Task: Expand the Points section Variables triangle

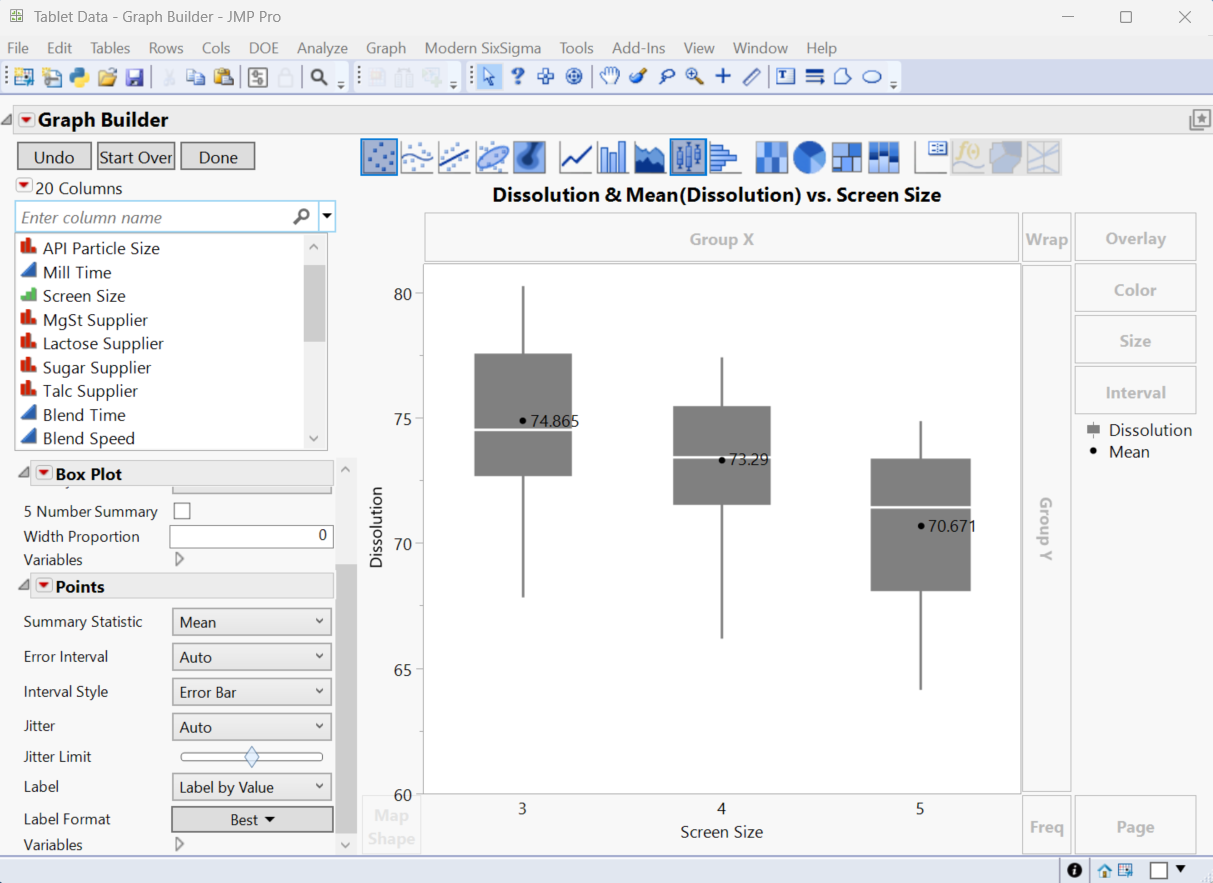Action: 180,844
